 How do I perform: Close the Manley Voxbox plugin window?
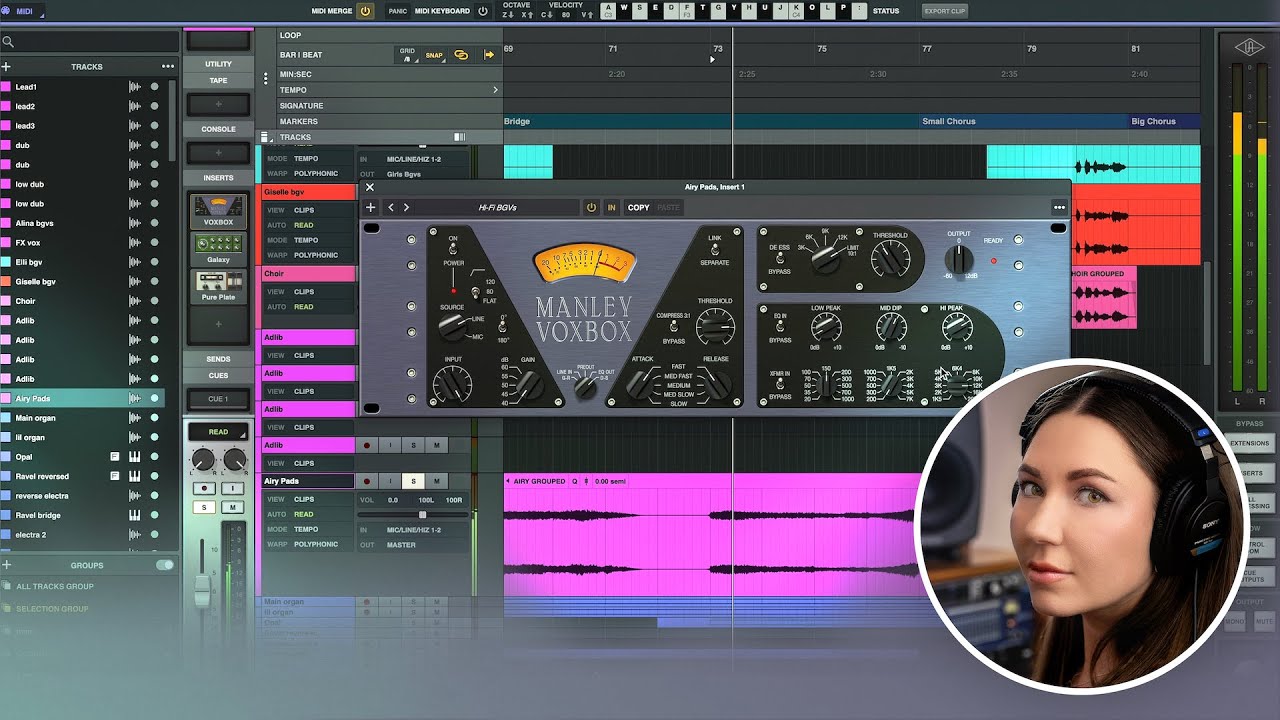(370, 187)
